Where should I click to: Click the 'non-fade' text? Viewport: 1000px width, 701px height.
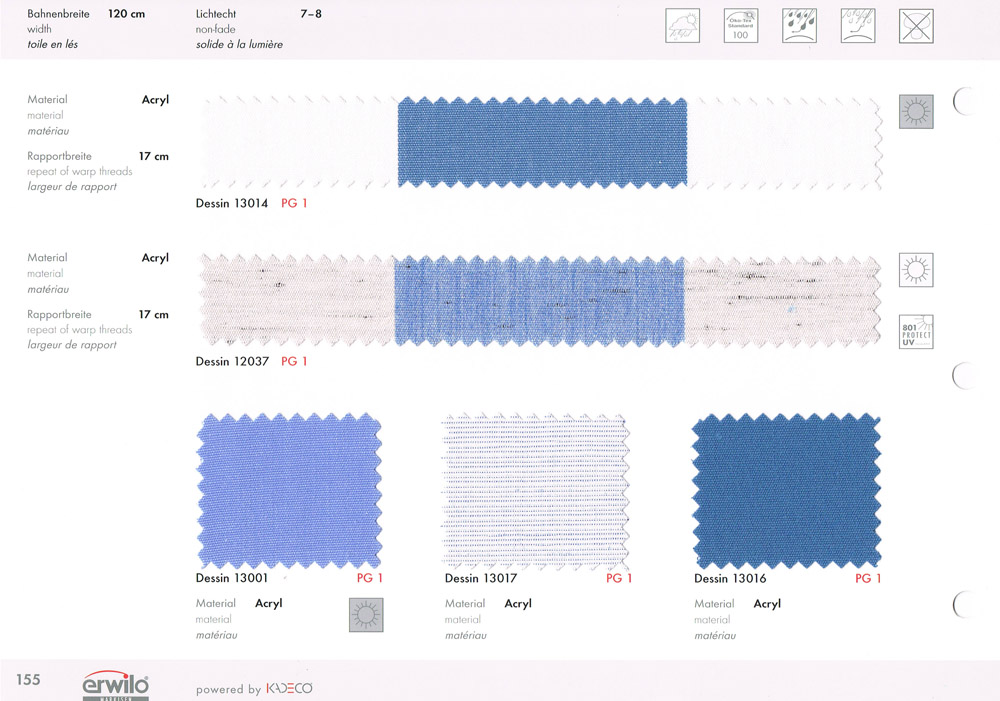click(x=216, y=29)
